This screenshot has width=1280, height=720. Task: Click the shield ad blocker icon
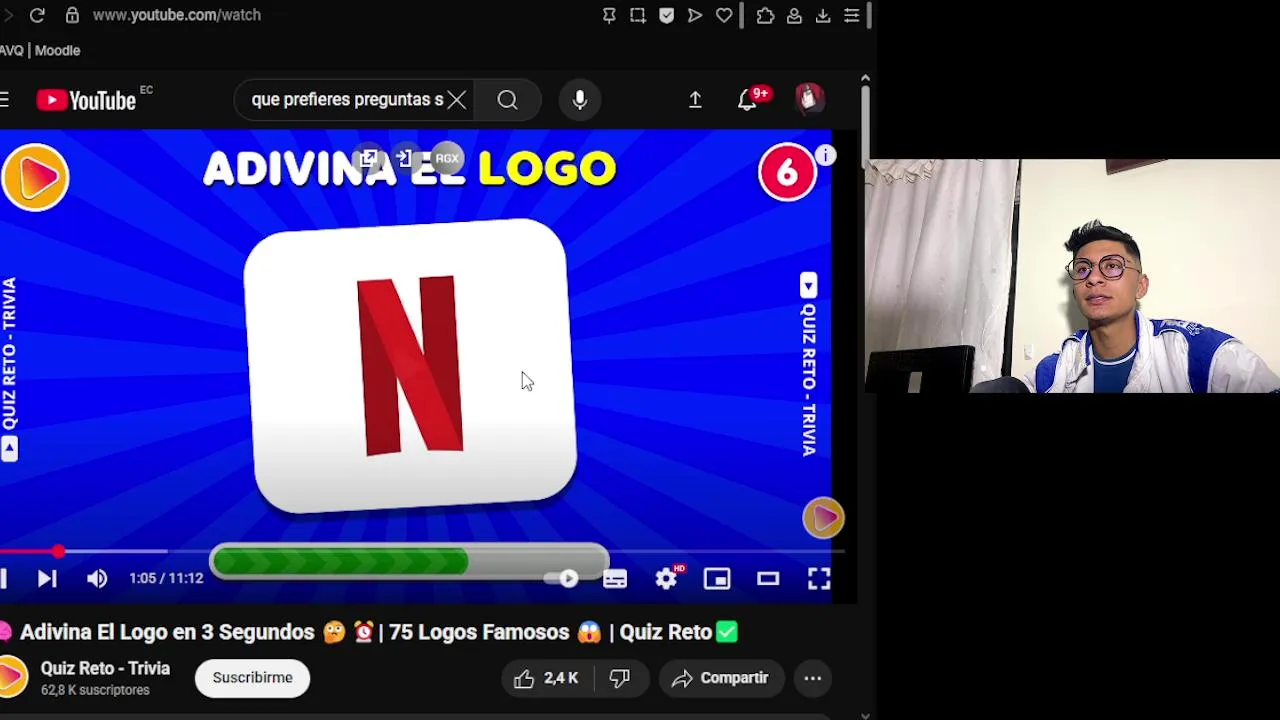[667, 15]
